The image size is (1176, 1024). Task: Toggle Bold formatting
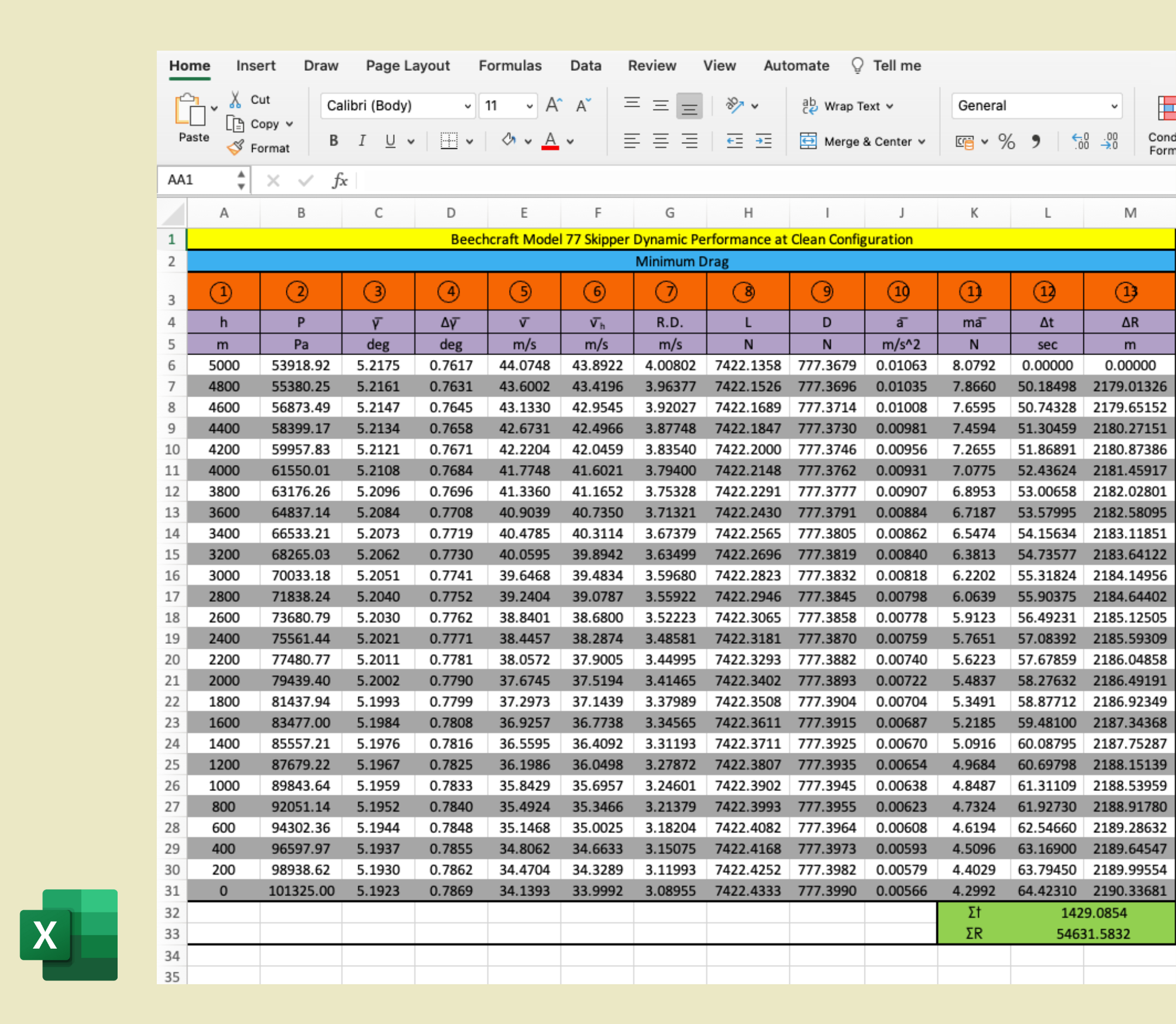(334, 141)
